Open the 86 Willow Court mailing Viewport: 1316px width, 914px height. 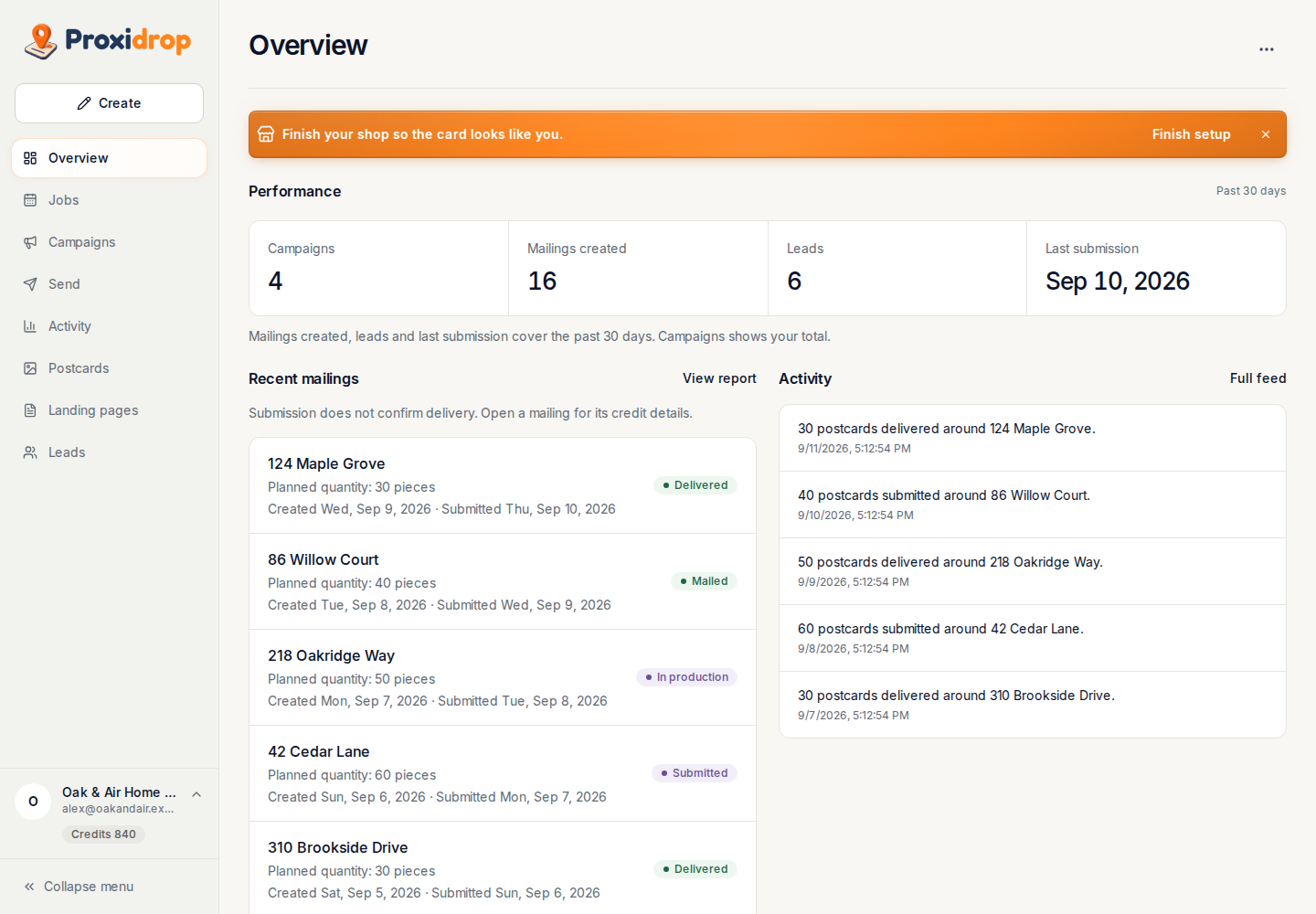503,581
